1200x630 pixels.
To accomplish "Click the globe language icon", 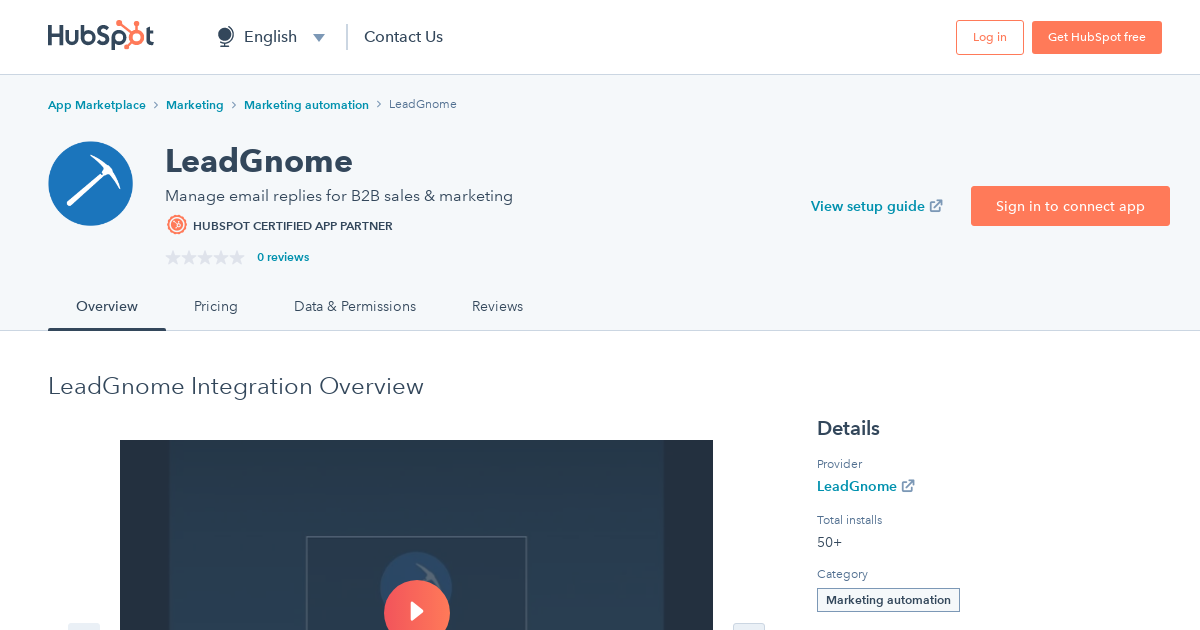I will tap(224, 36).
